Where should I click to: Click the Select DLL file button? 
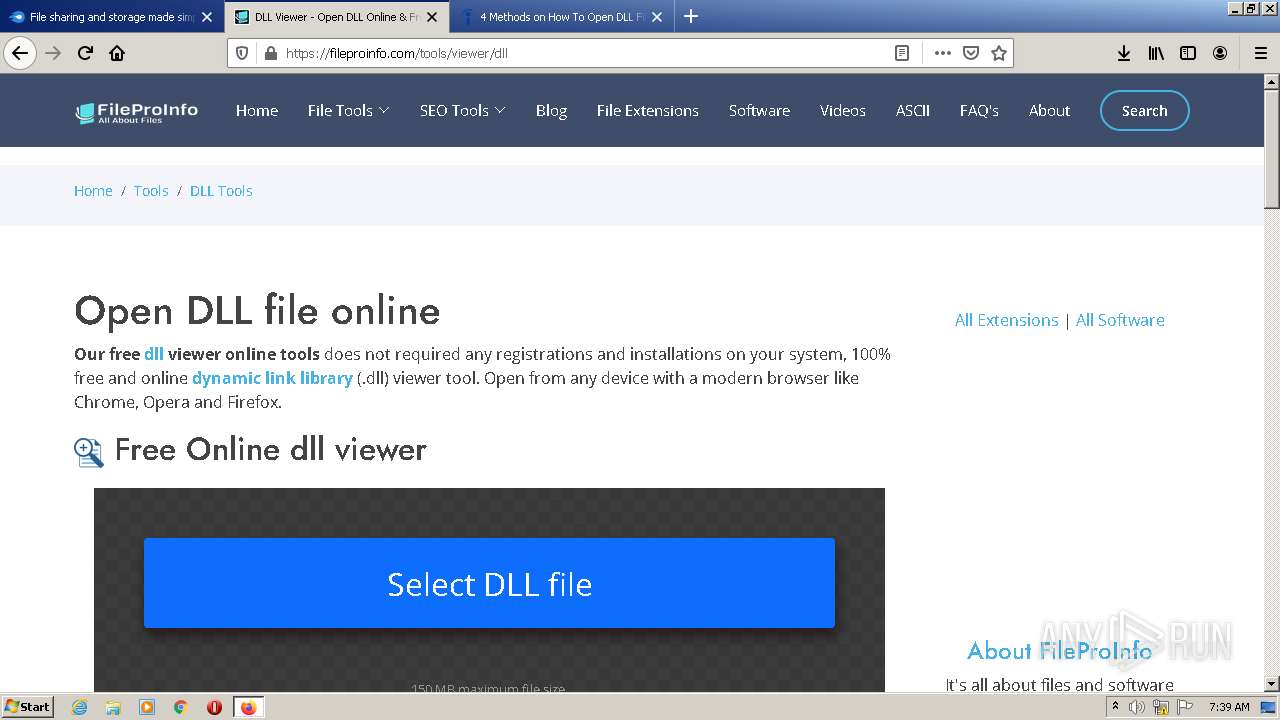pyautogui.click(x=489, y=583)
